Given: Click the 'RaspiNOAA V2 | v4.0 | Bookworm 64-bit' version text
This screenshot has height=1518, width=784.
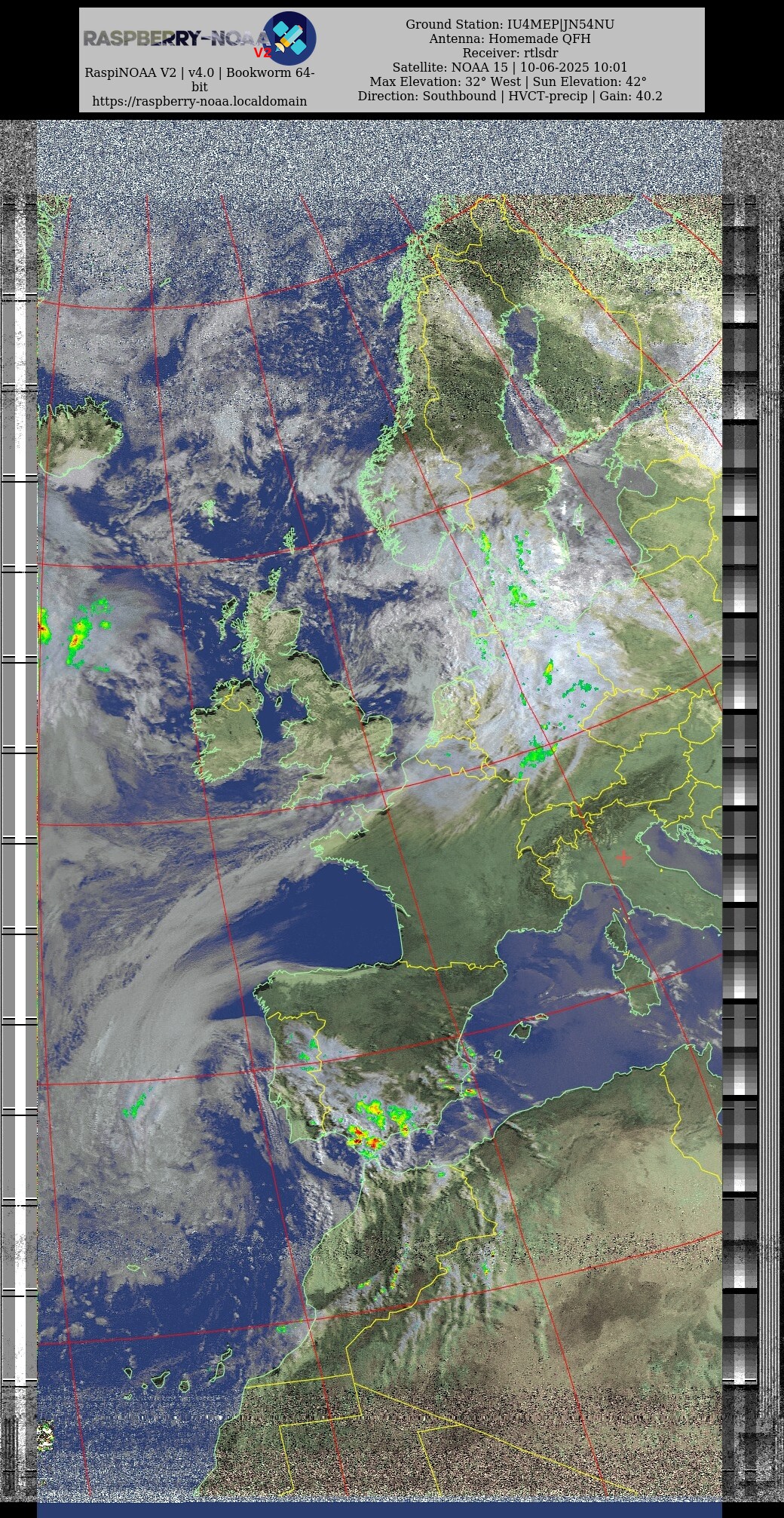Looking at the screenshot, I should pyautogui.click(x=199, y=80).
